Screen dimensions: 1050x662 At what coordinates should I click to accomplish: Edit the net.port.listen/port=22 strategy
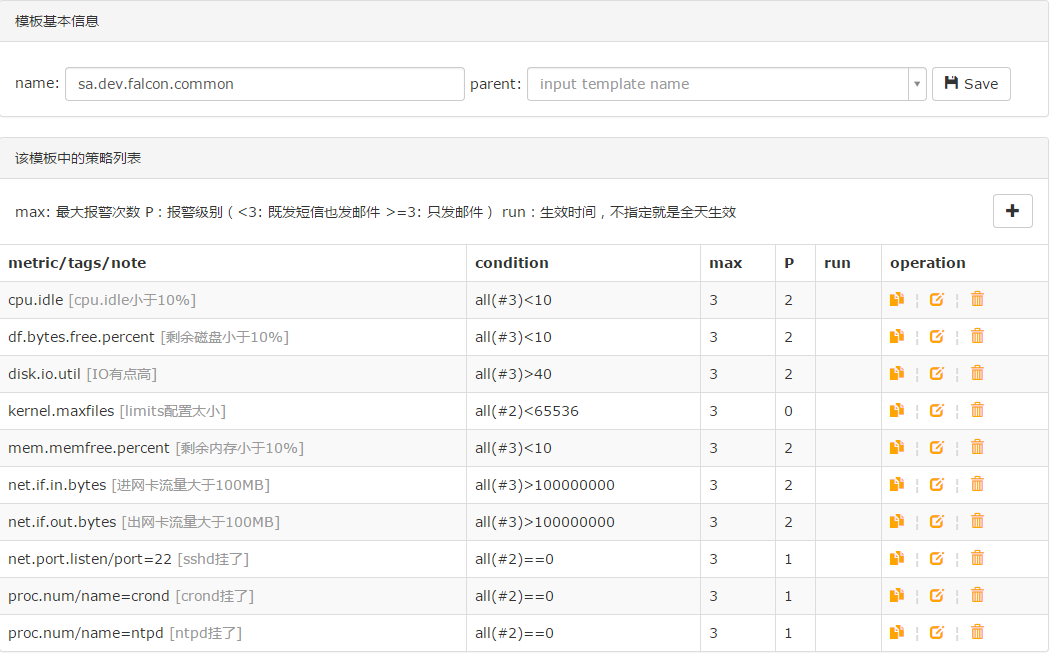[937, 558]
